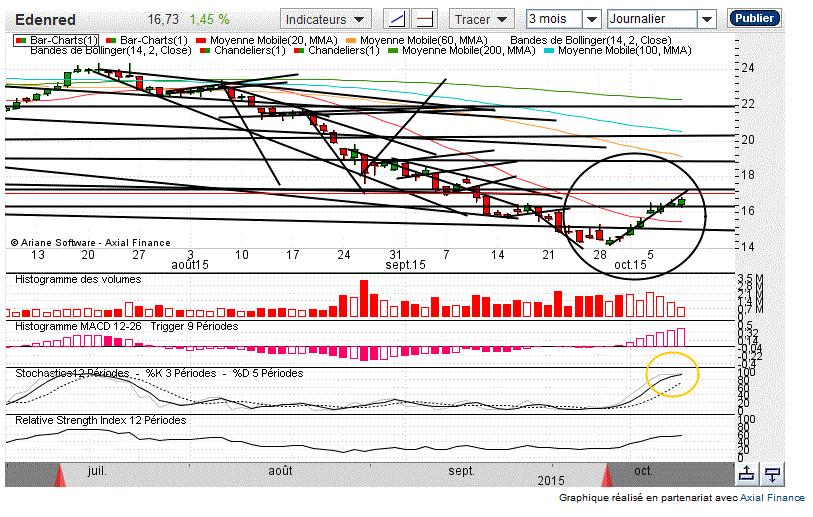Click Moyenne Mobile(60, MMA) legend entry
Screen dimensions: 813x517
(x=417, y=40)
